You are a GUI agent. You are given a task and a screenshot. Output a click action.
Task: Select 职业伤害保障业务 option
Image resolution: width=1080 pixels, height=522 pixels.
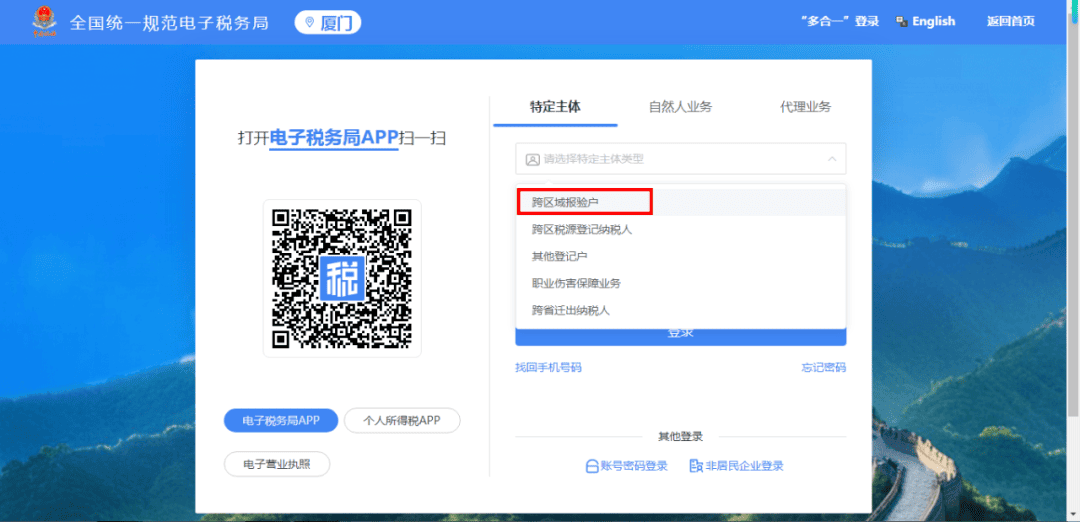(576, 283)
